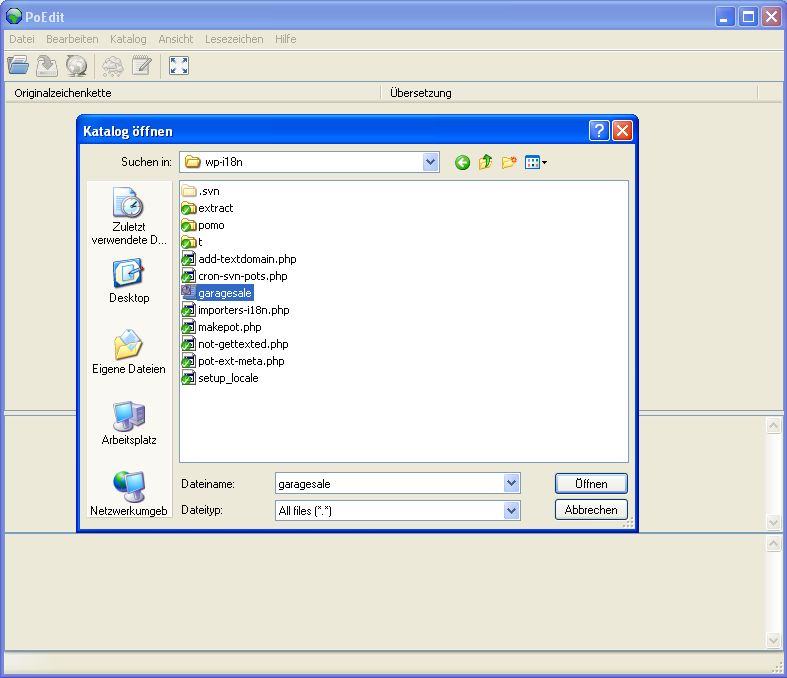The image size is (787, 678).
Task: Click middle pane scrollbar down arrow
Action: click(x=773, y=522)
